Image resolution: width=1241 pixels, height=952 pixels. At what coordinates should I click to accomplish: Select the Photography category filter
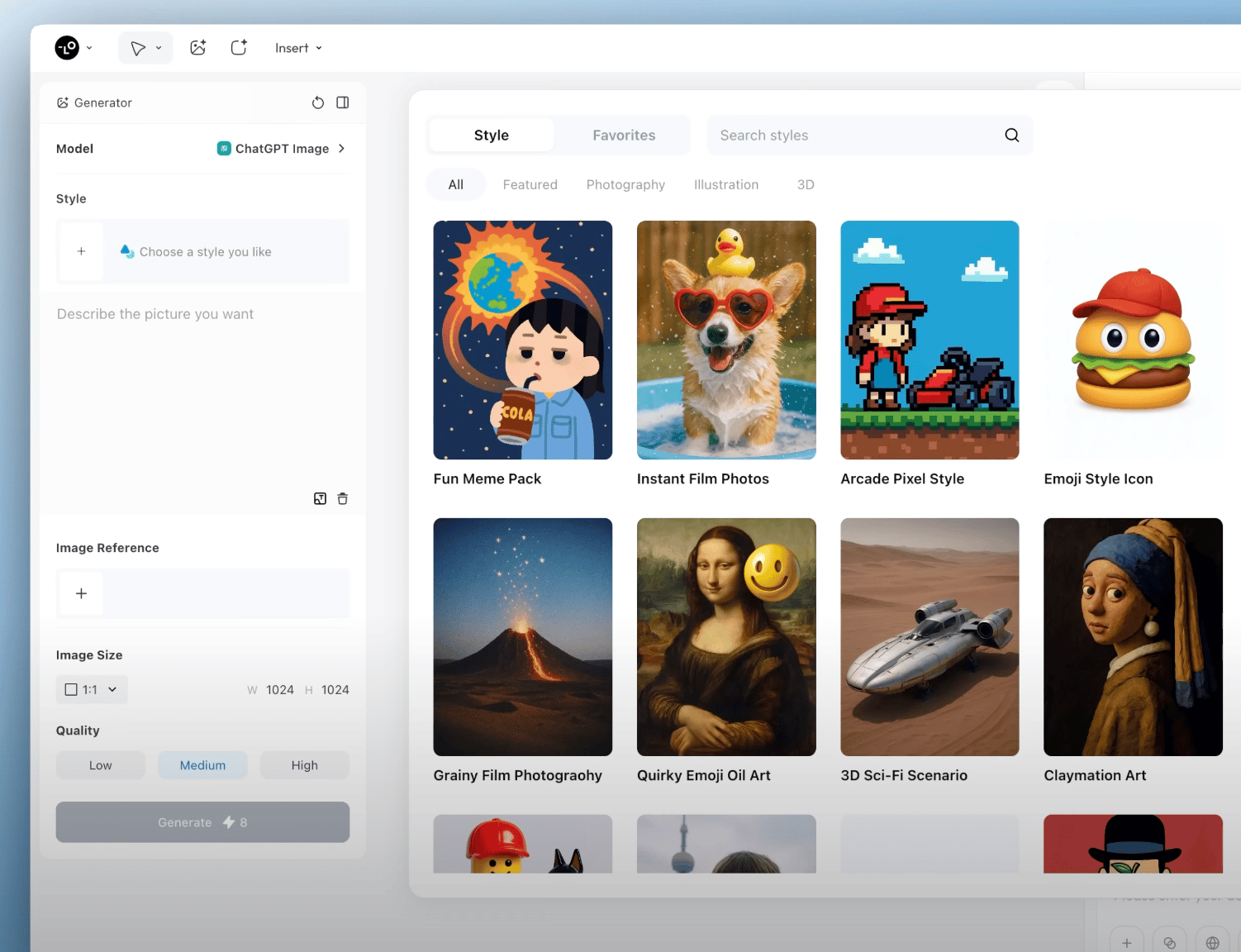(x=625, y=184)
